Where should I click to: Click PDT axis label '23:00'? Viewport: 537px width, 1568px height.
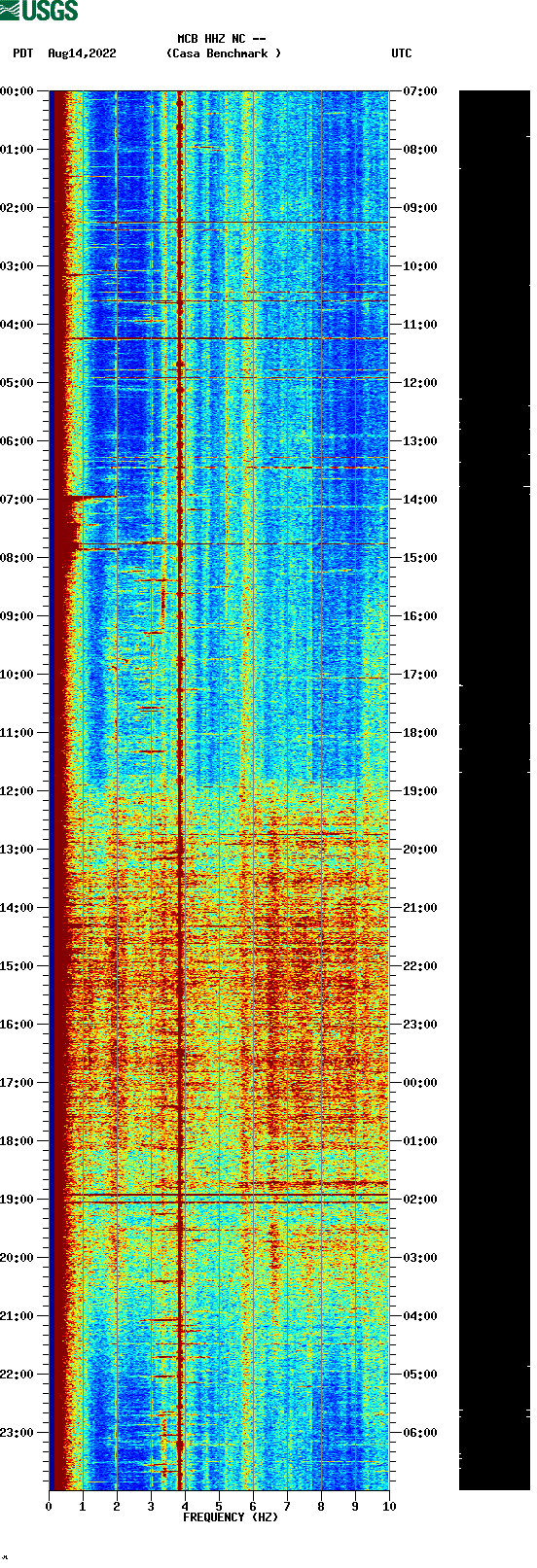coord(17,1433)
